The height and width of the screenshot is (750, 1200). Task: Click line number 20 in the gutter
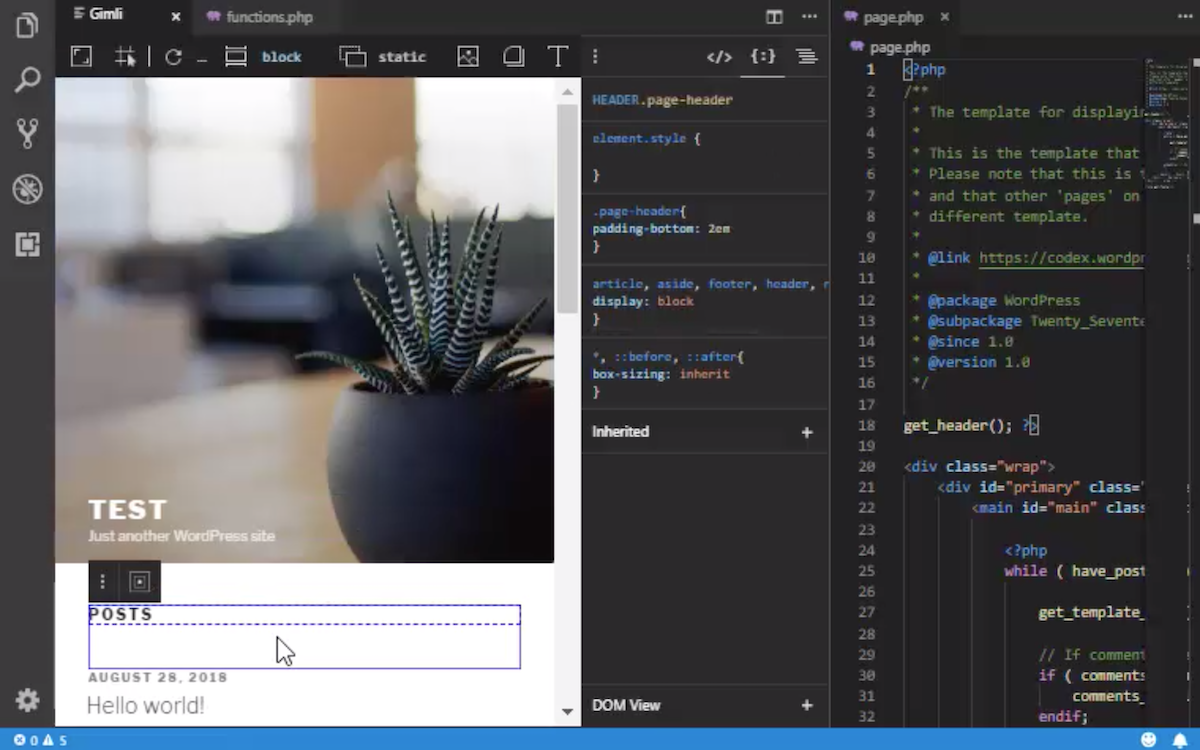click(x=866, y=466)
